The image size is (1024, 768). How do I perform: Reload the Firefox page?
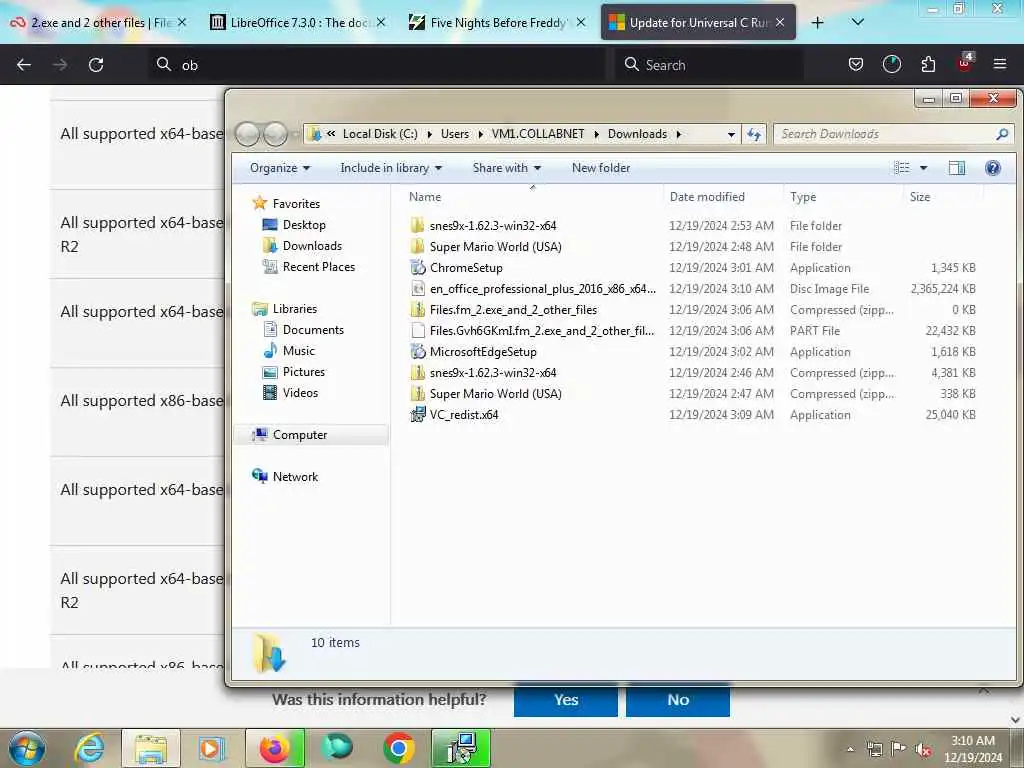click(96, 65)
